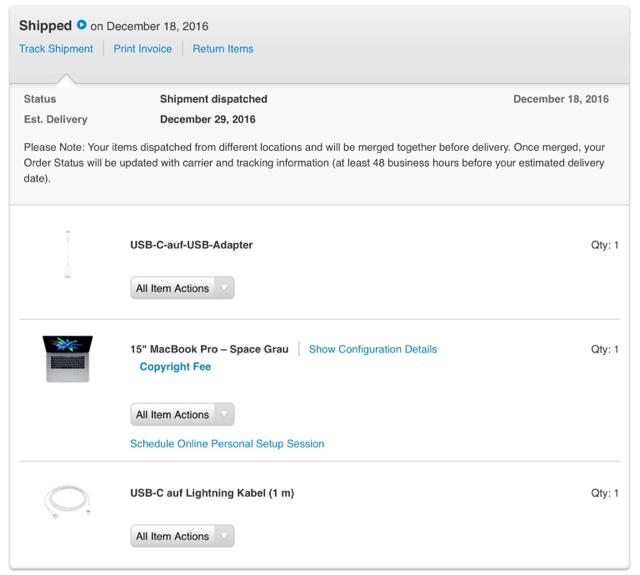Click the USB-C auf Lightning Kabel title
The height and width of the screenshot is (575, 640).
212,493
